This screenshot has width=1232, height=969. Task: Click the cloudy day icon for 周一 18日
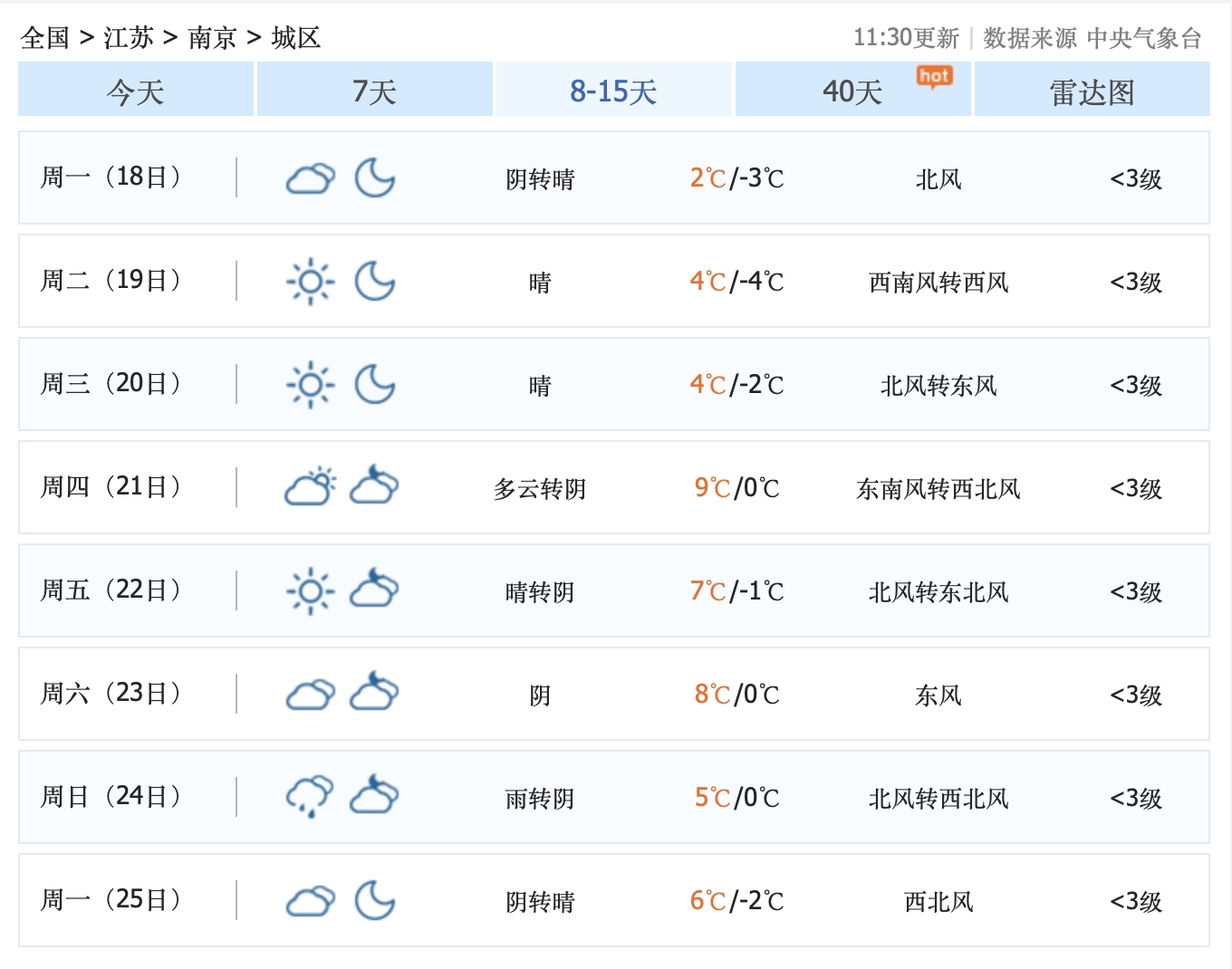click(x=310, y=178)
